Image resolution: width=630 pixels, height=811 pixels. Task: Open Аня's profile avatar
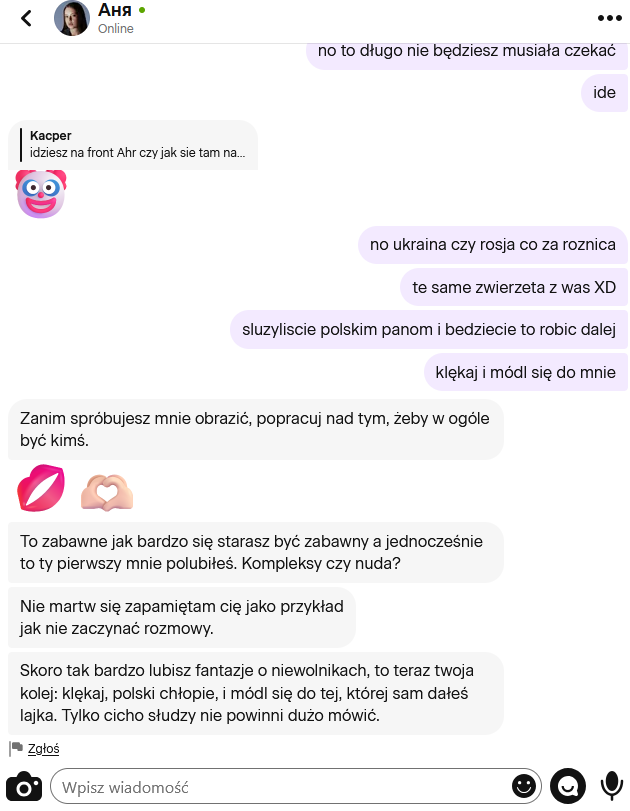click(72, 19)
